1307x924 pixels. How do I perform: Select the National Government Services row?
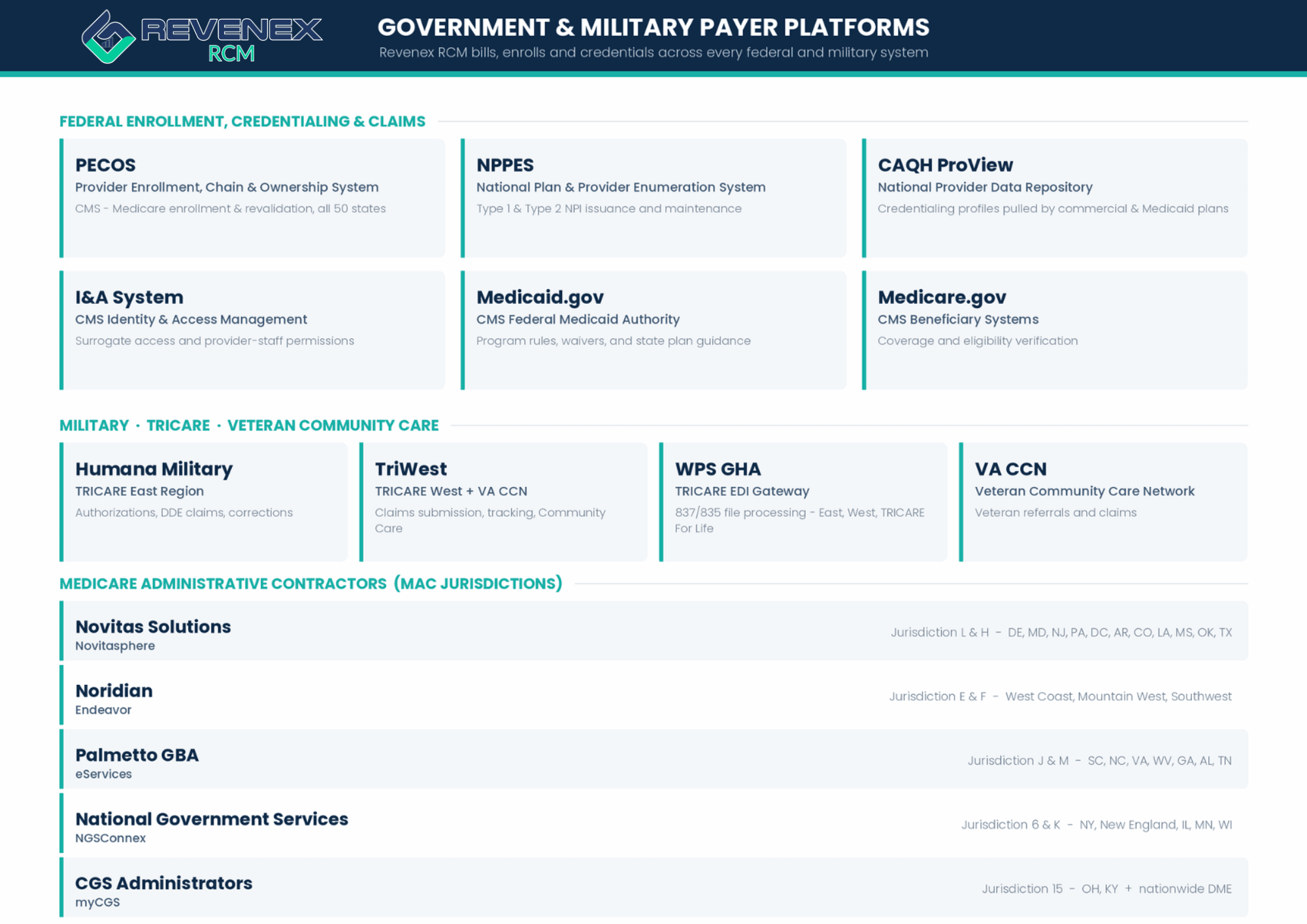tap(653, 823)
